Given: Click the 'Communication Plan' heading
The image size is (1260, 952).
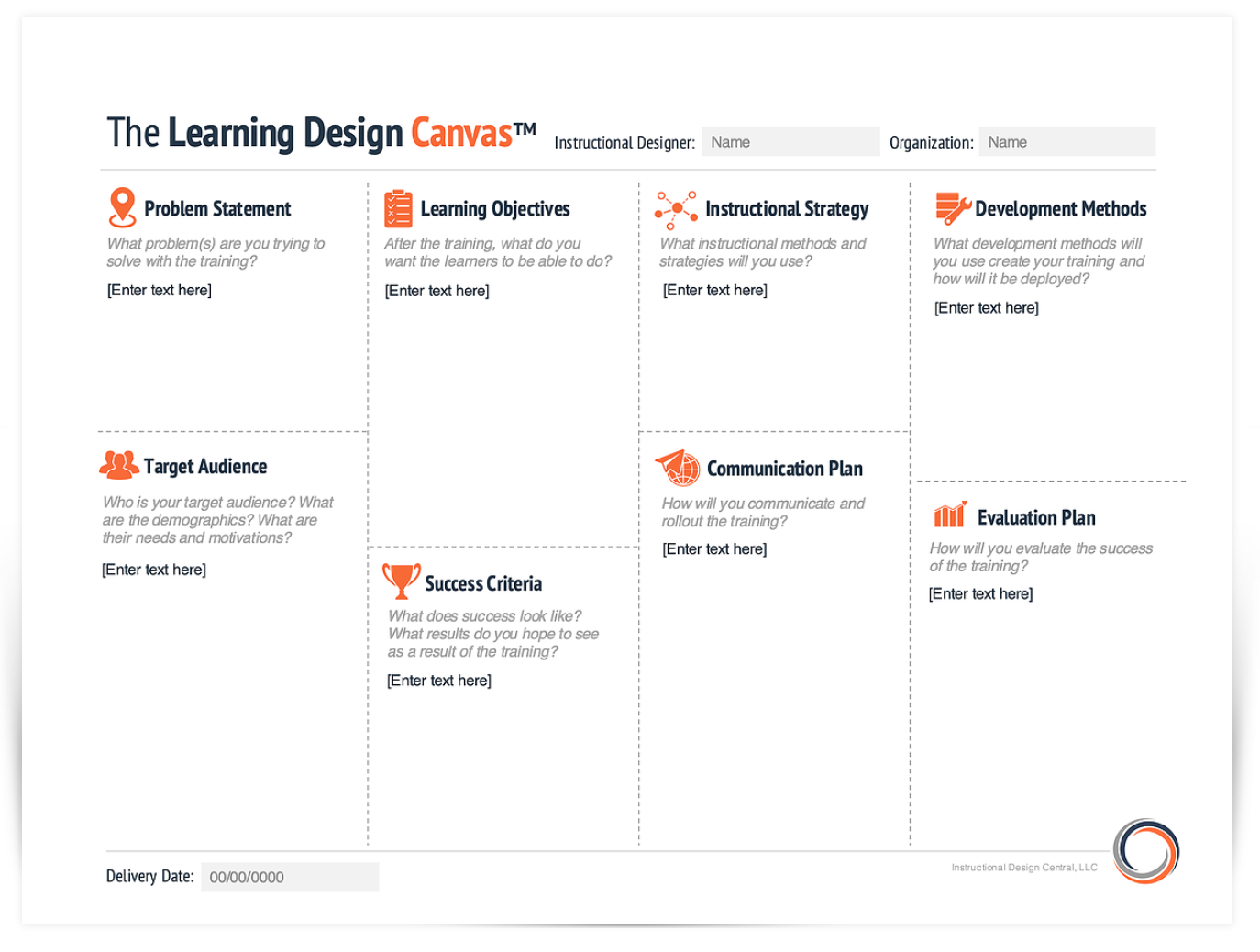Looking at the screenshot, I should 785,469.
